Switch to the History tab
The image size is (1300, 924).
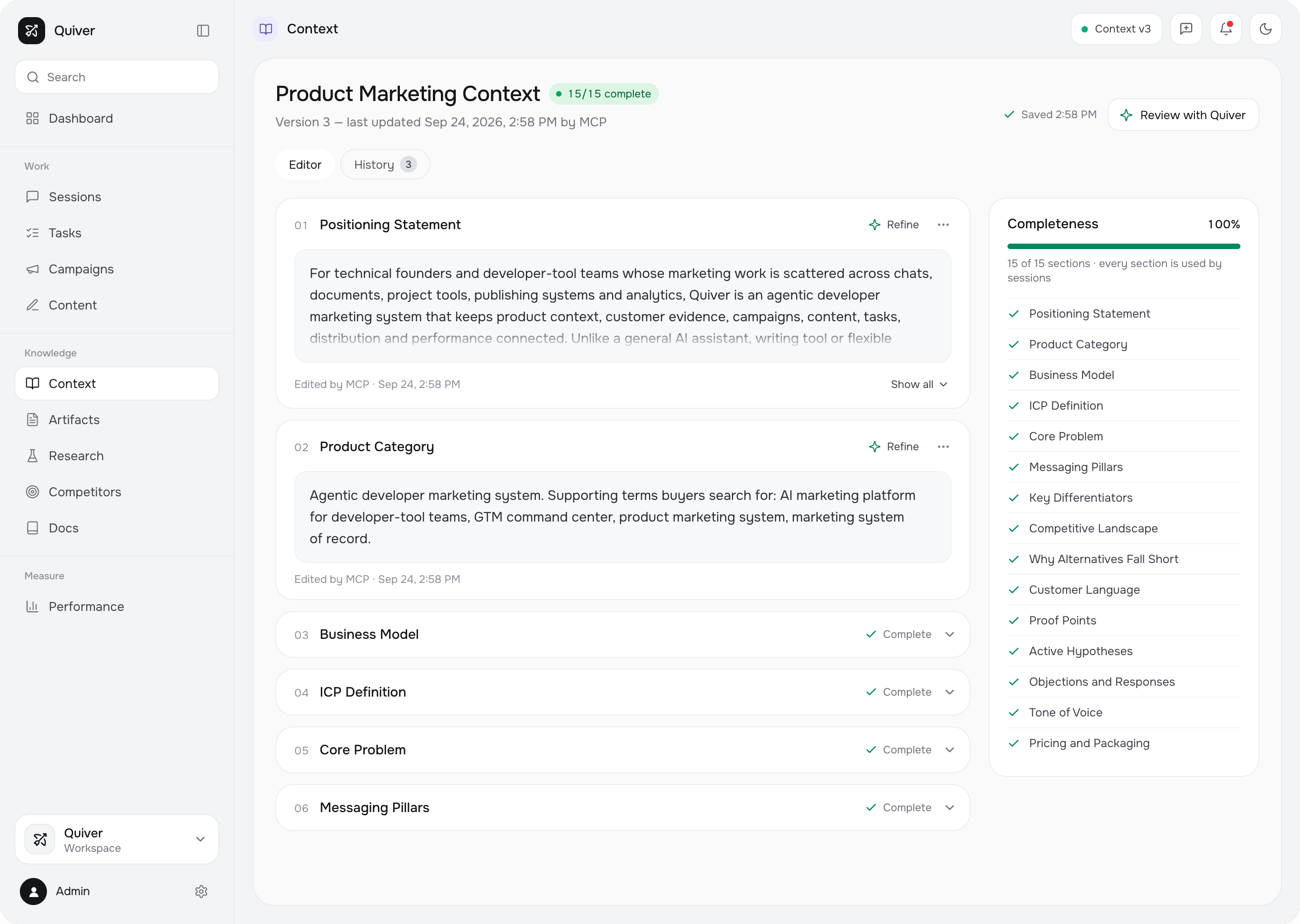(x=385, y=164)
